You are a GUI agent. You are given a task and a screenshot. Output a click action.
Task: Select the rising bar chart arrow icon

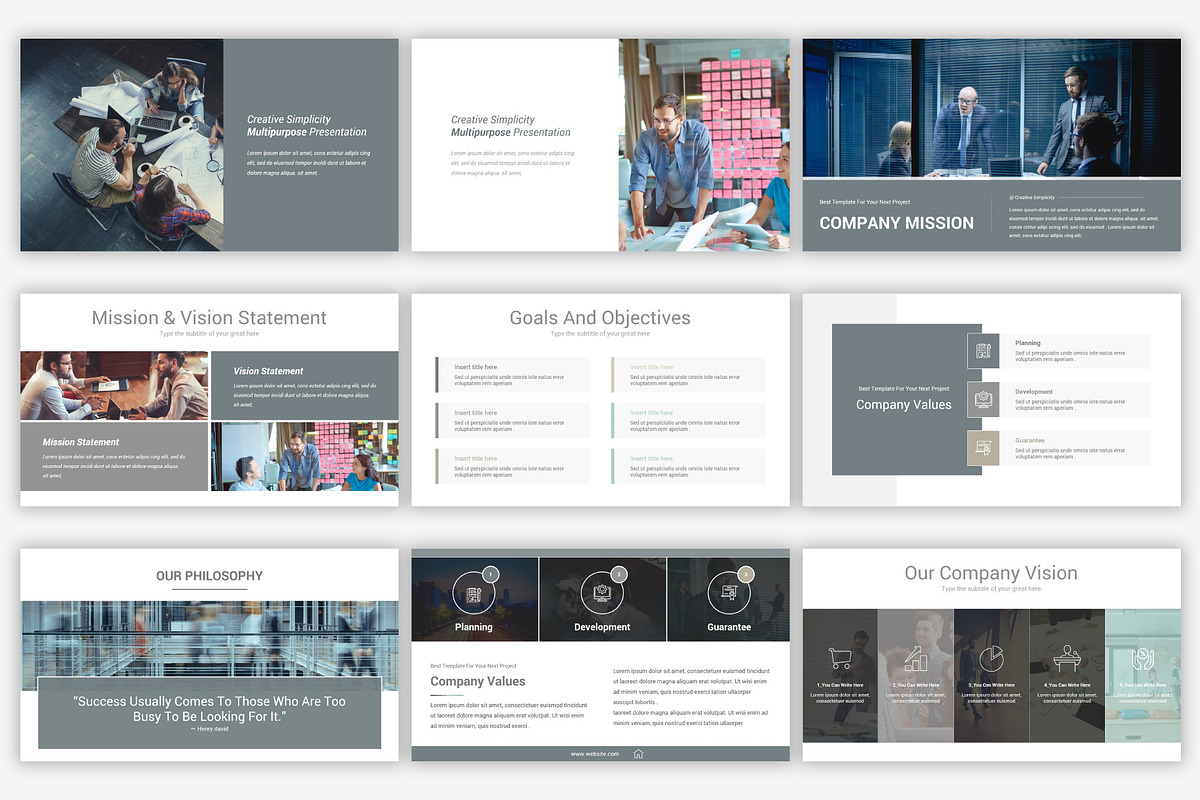tap(916, 659)
